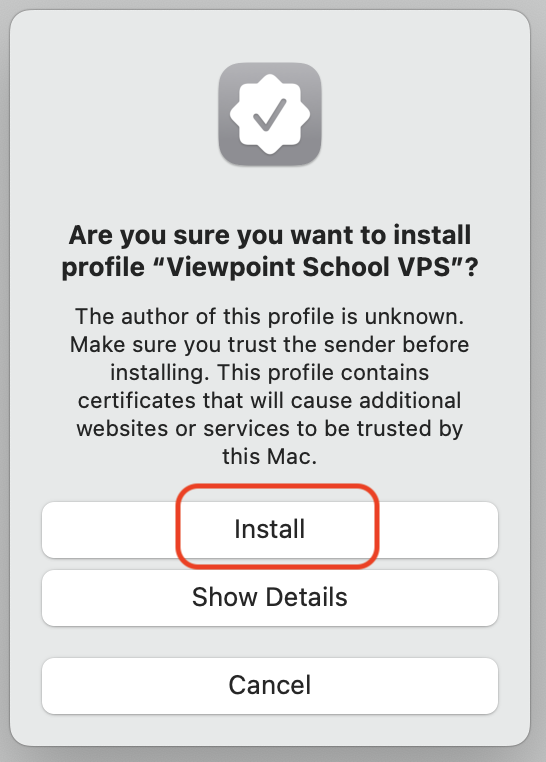Click "this Mac." line in description
This screenshot has width=546, height=762.
coord(270,456)
